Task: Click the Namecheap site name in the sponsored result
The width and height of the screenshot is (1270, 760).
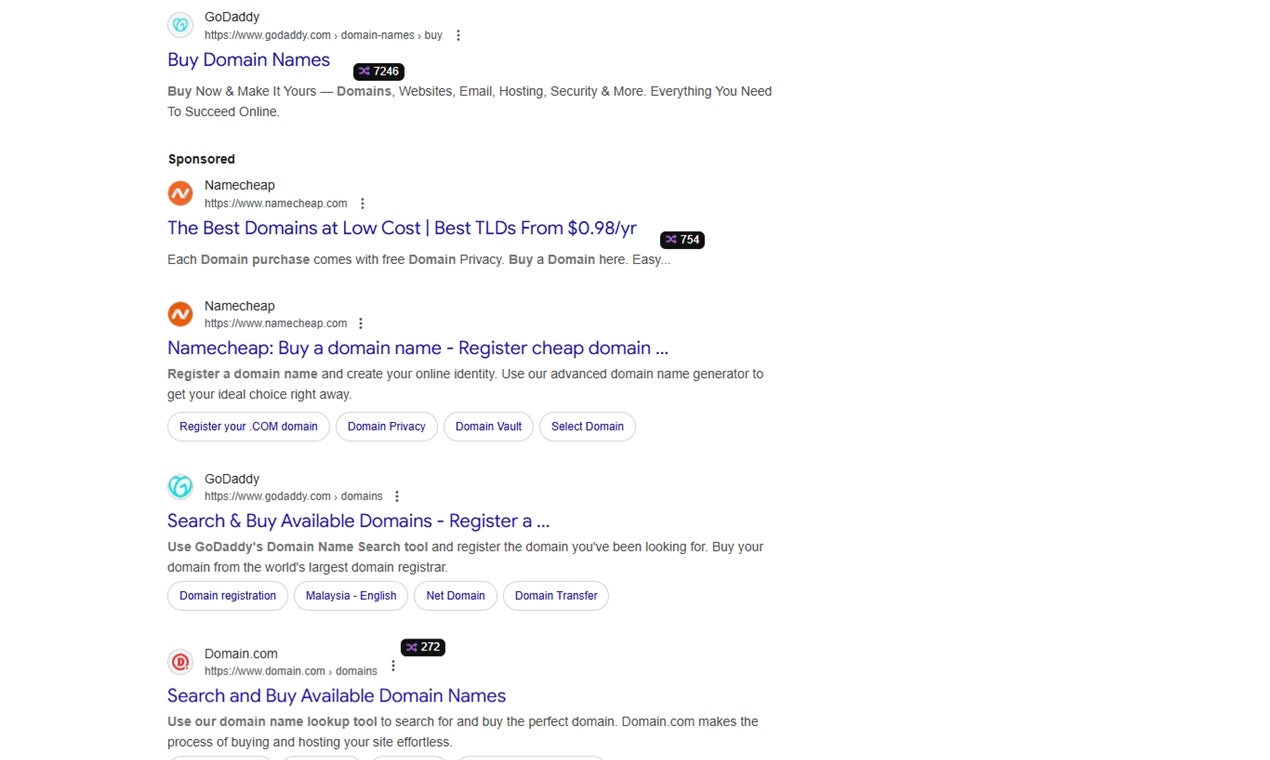Action: [x=239, y=185]
